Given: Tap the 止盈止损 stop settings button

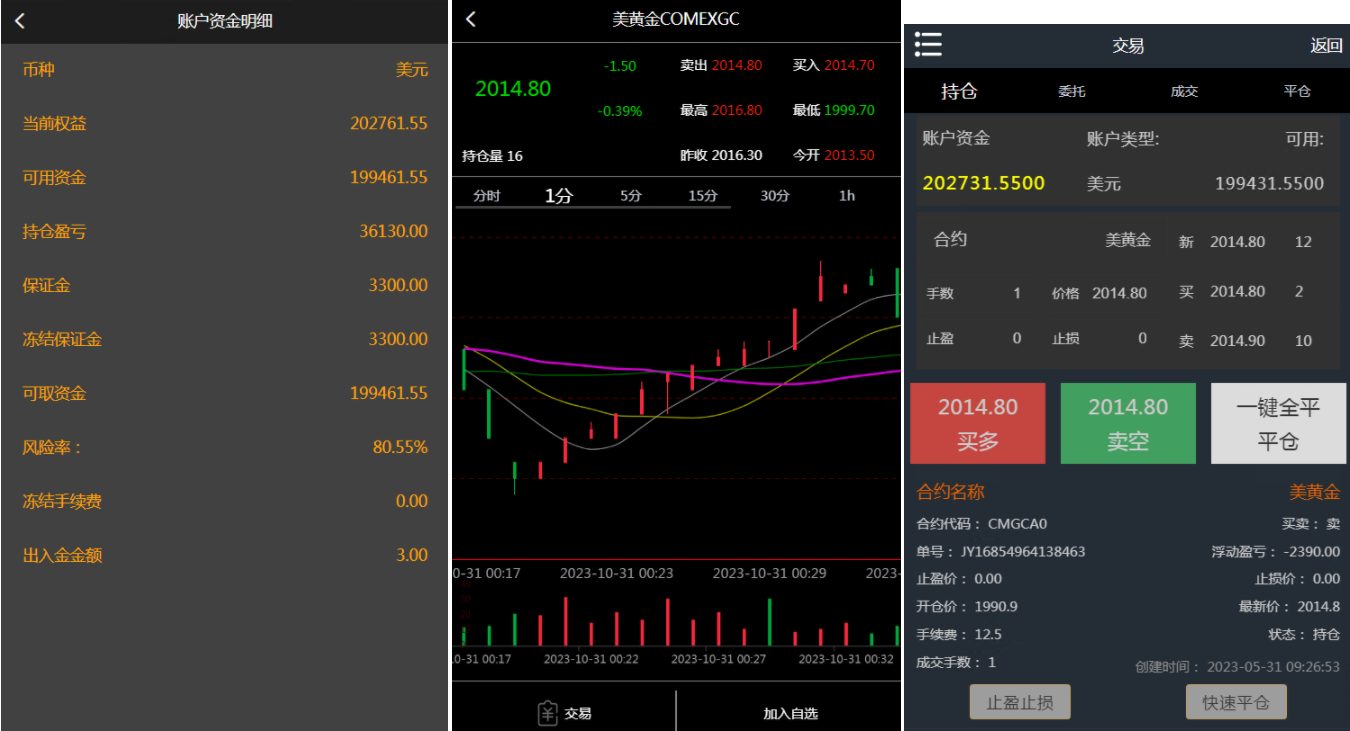Looking at the screenshot, I should [x=1020, y=701].
